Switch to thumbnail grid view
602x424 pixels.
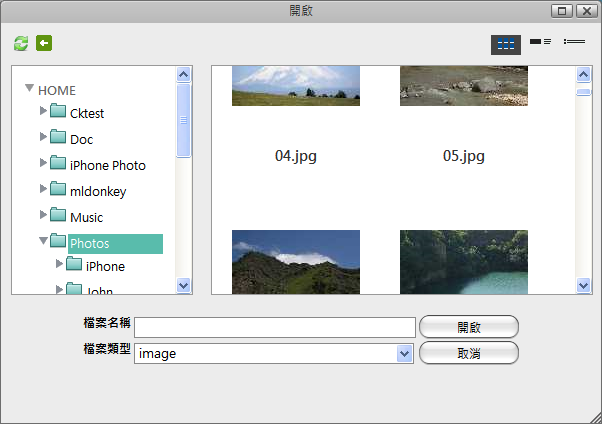(x=506, y=44)
